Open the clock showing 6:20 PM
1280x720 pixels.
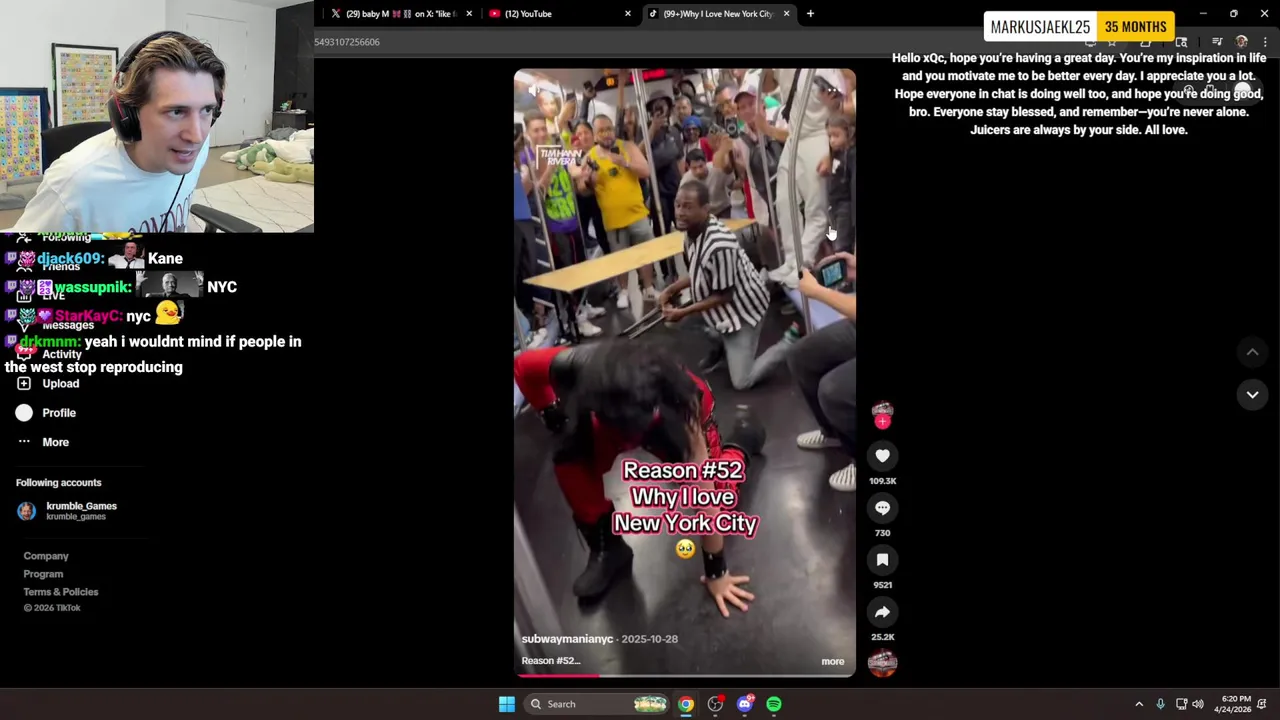1232,704
